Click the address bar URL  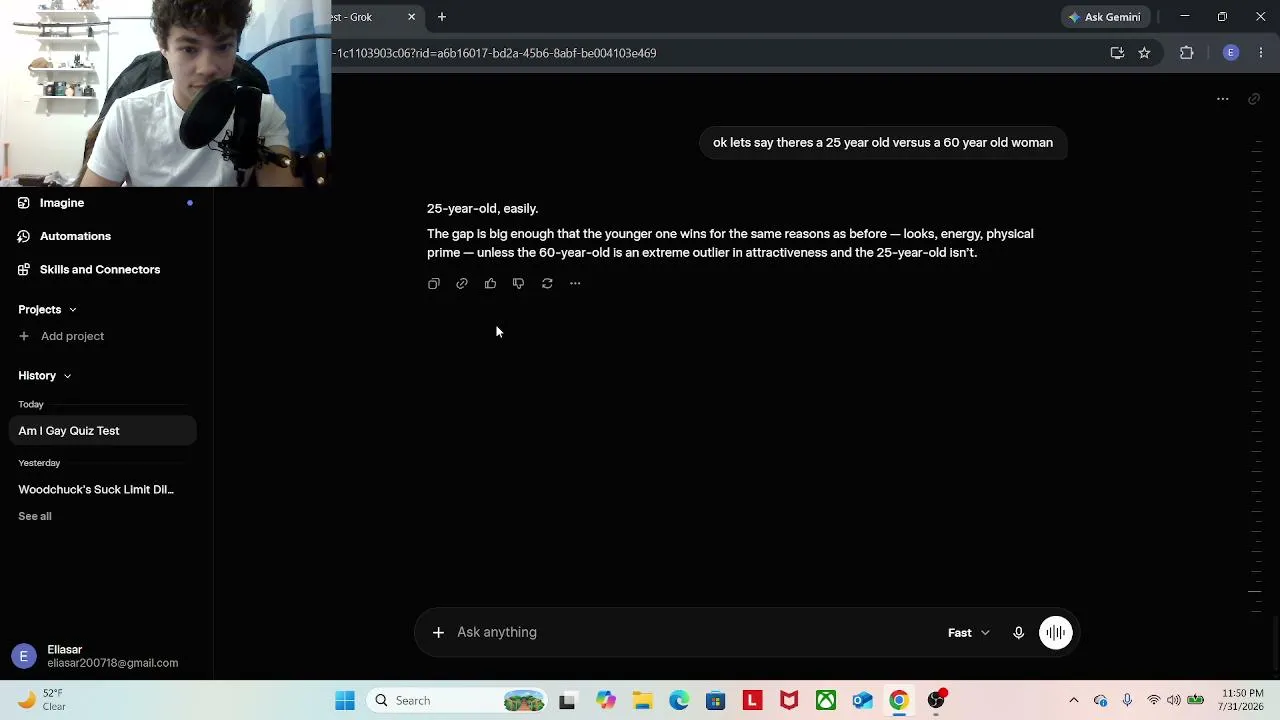click(x=496, y=53)
